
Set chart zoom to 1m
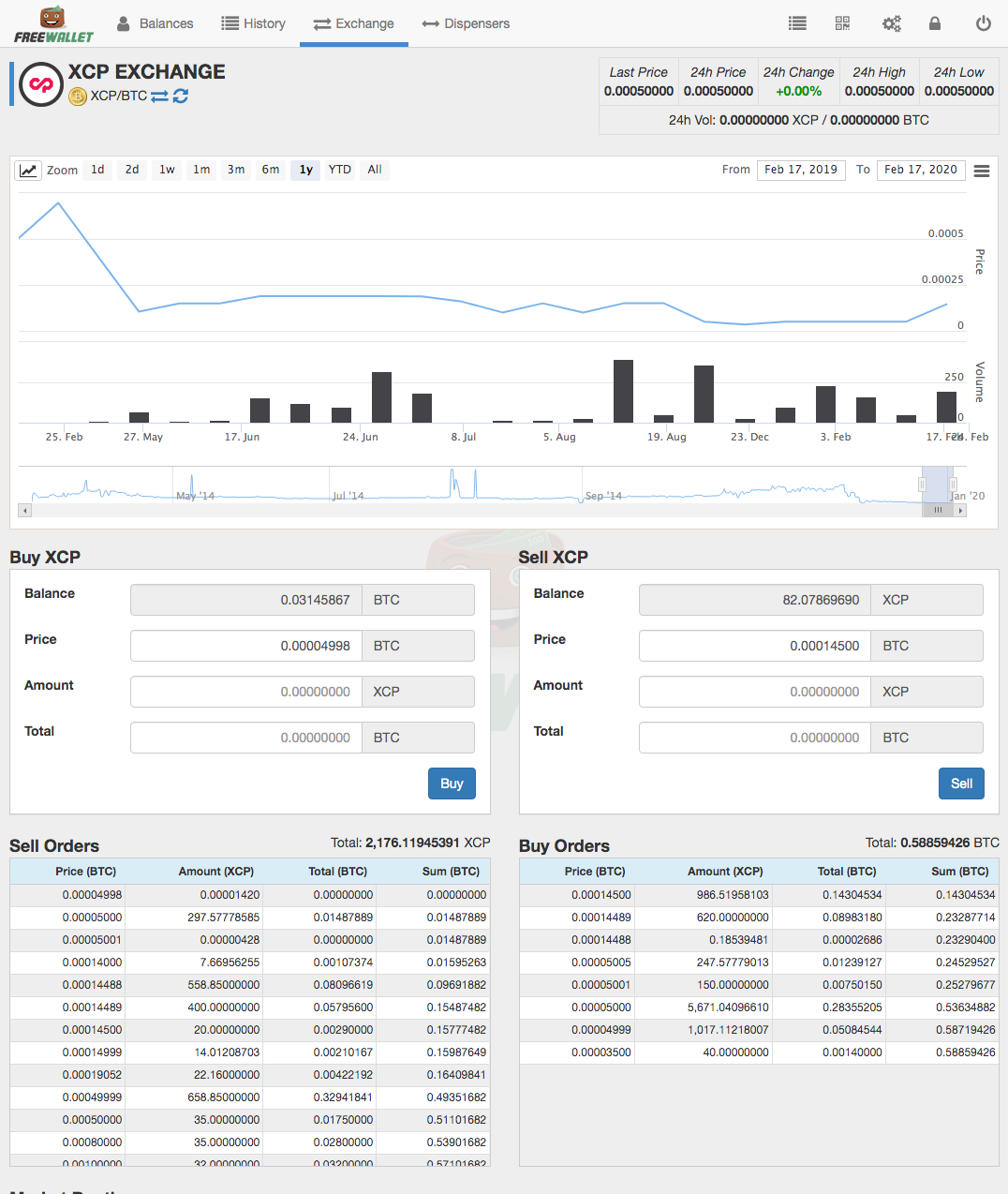pos(201,170)
